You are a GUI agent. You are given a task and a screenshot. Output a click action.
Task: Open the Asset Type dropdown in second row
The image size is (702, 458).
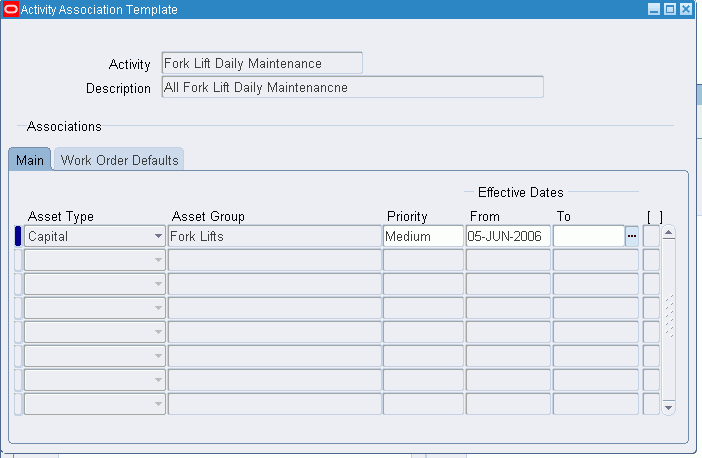pyautogui.click(x=158, y=260)
